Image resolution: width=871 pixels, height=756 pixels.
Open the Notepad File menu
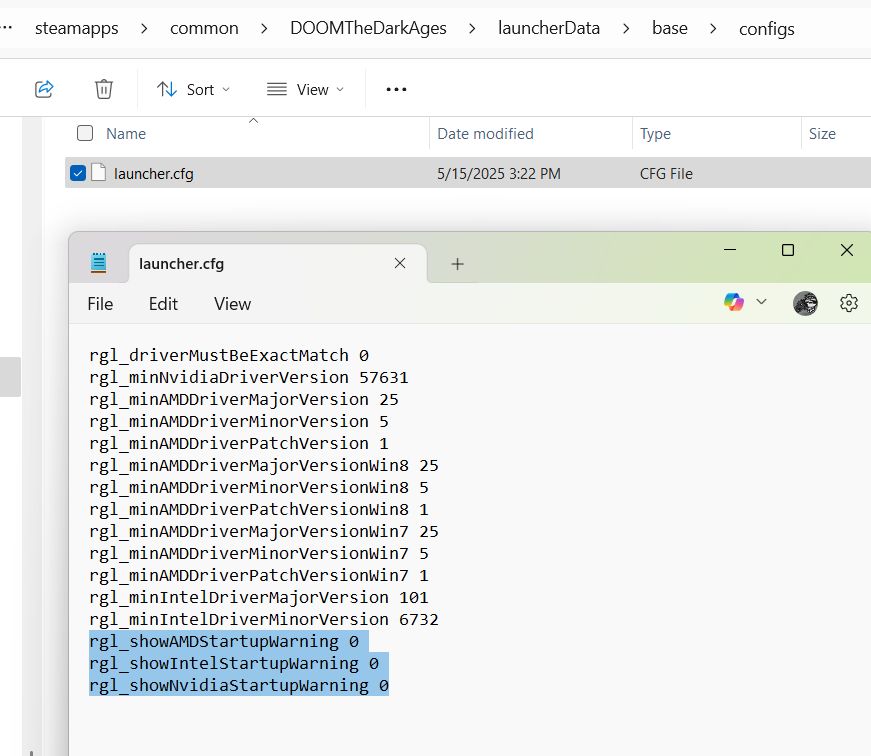100,304
